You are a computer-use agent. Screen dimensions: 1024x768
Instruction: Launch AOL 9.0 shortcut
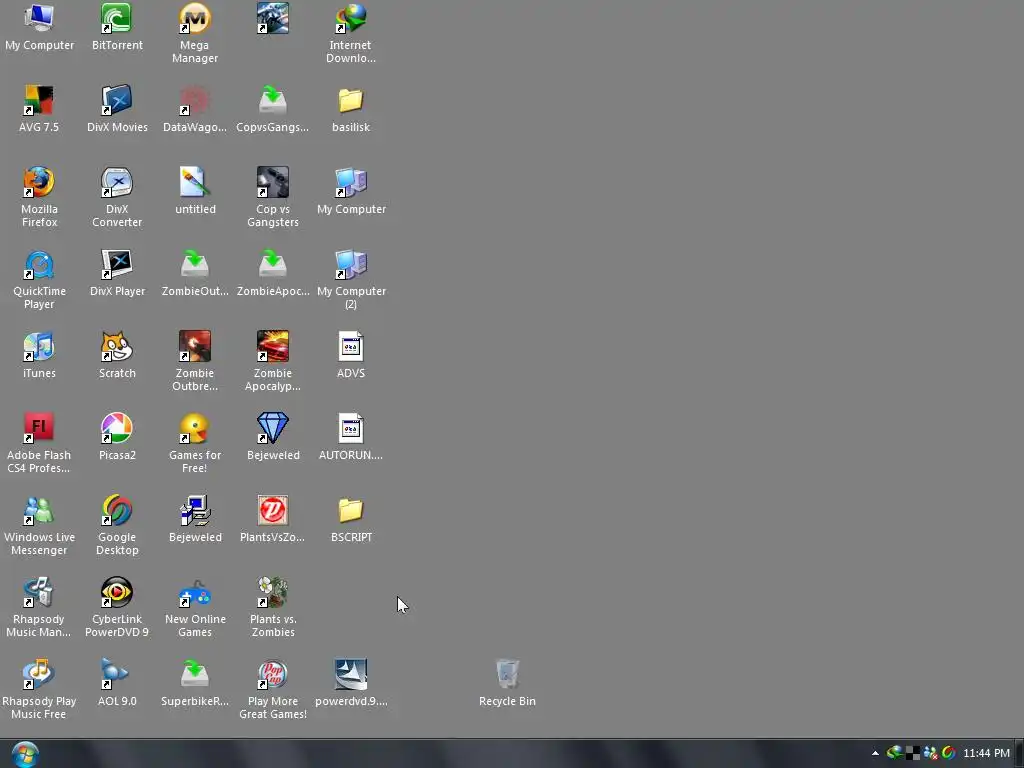(x=117, y=682)
